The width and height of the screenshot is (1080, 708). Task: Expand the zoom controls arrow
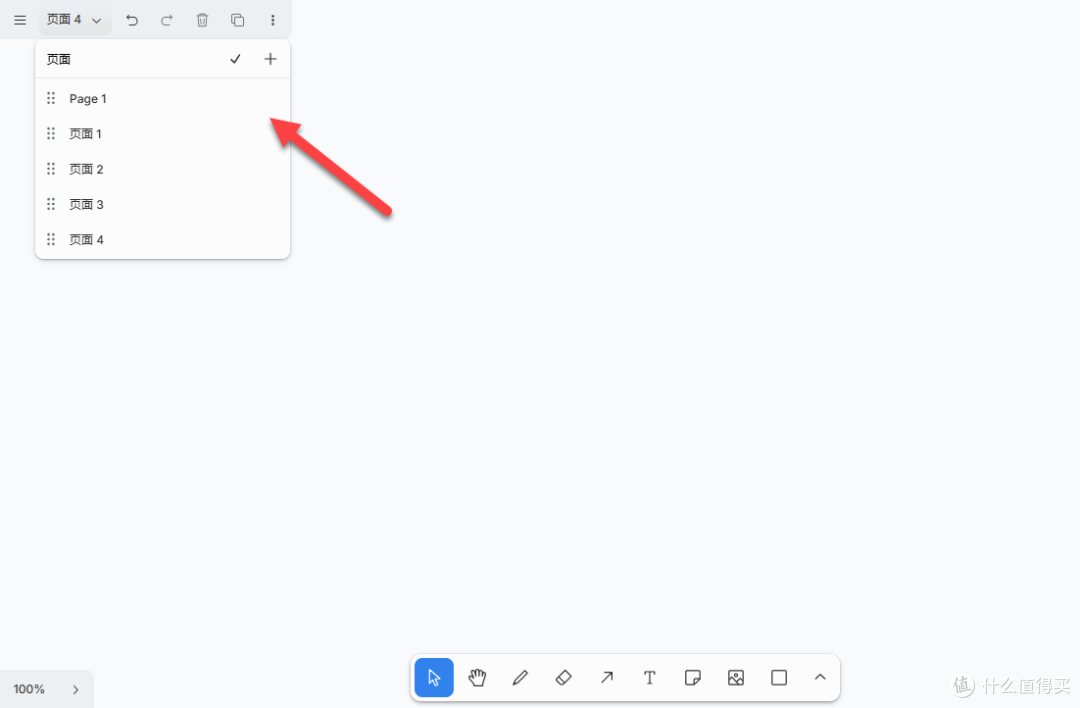pyautogui.click(x=76, y=689)
